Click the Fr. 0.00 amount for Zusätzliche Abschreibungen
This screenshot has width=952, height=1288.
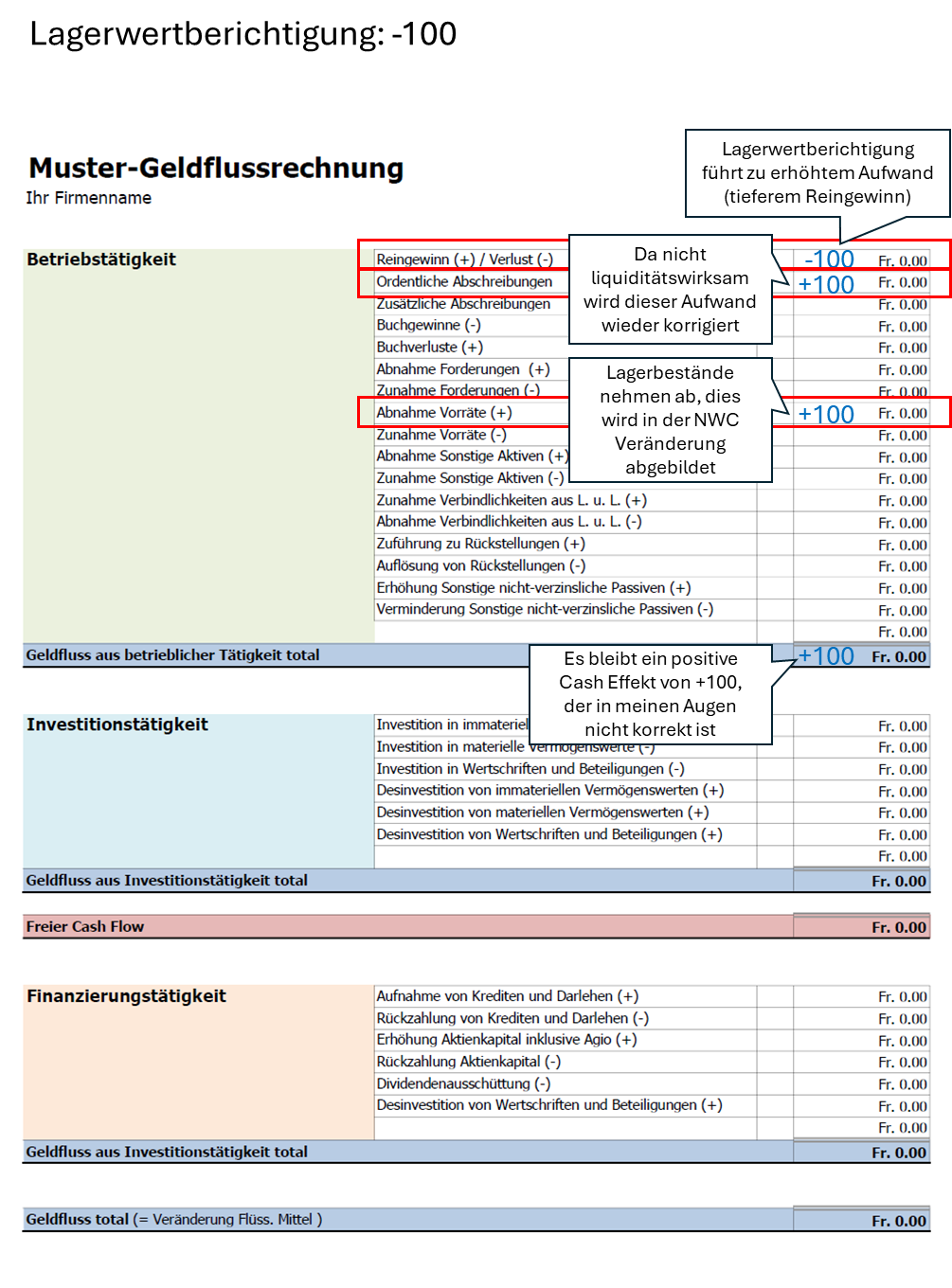903,305
